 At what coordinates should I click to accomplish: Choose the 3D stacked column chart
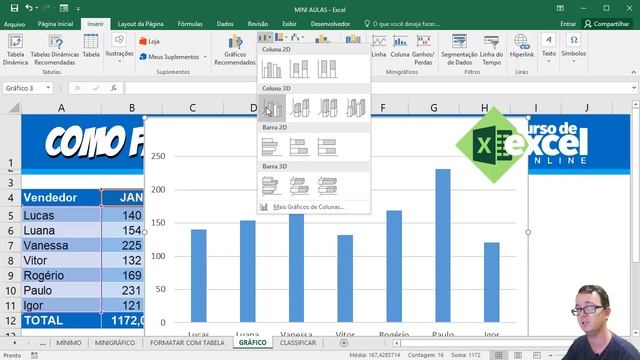point(300,108)
